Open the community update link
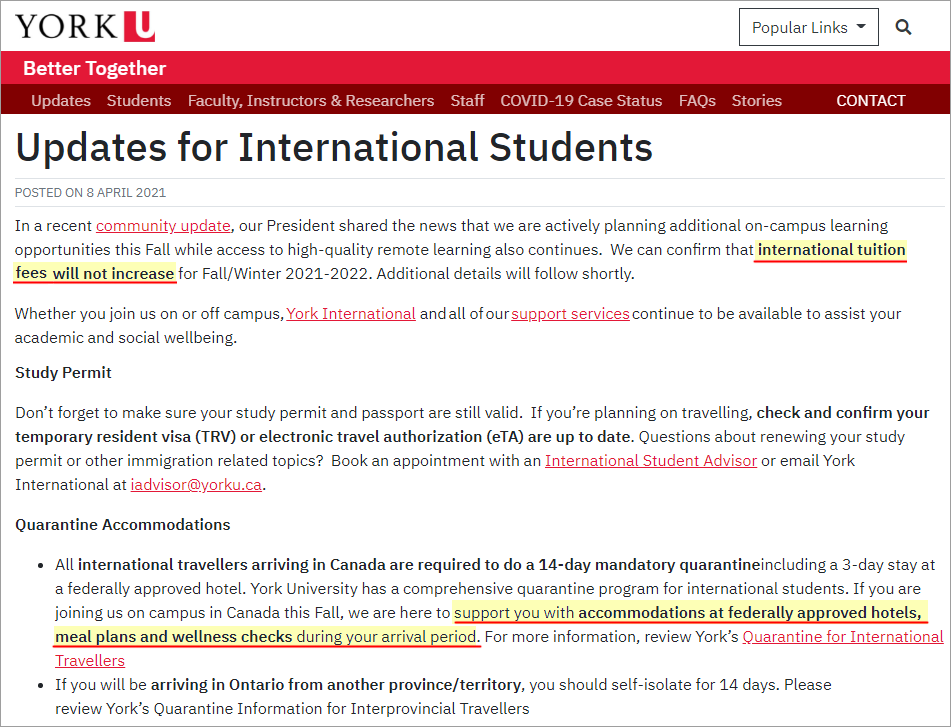Viewport: 951px width, 727px height. [x=163, y=226]
